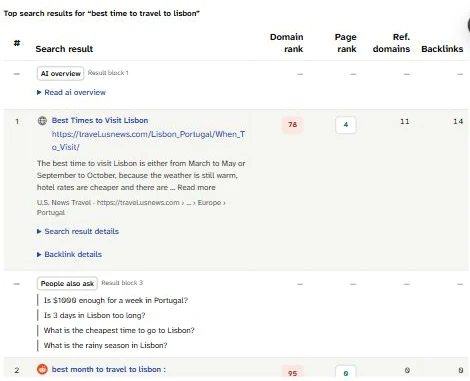Image resolution: width=470 pixels, height=381 pixels.
Task: Expand Read ai overview
Action: coord(71,92)
